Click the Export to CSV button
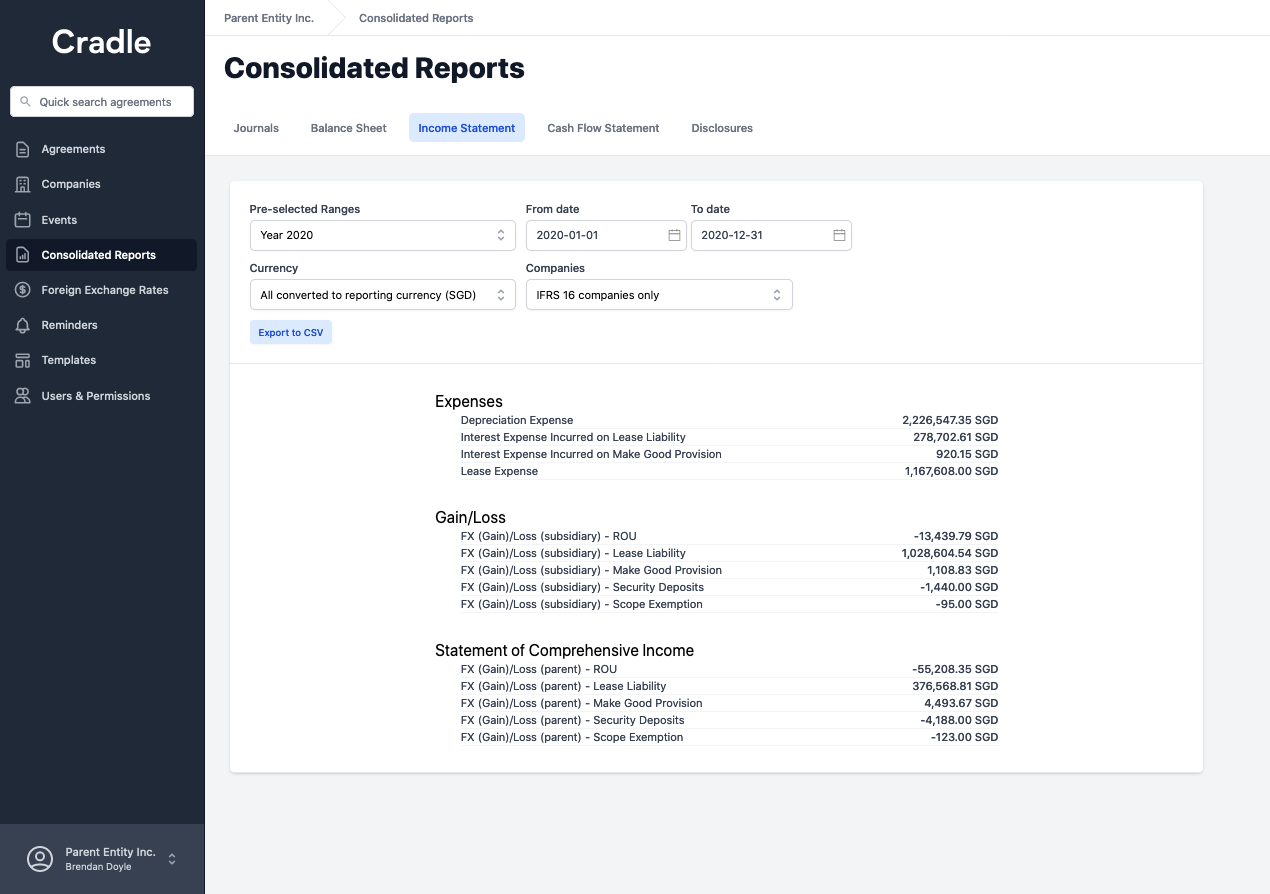The width and height of the screenshot is (1270, 894). coord(291,333)
